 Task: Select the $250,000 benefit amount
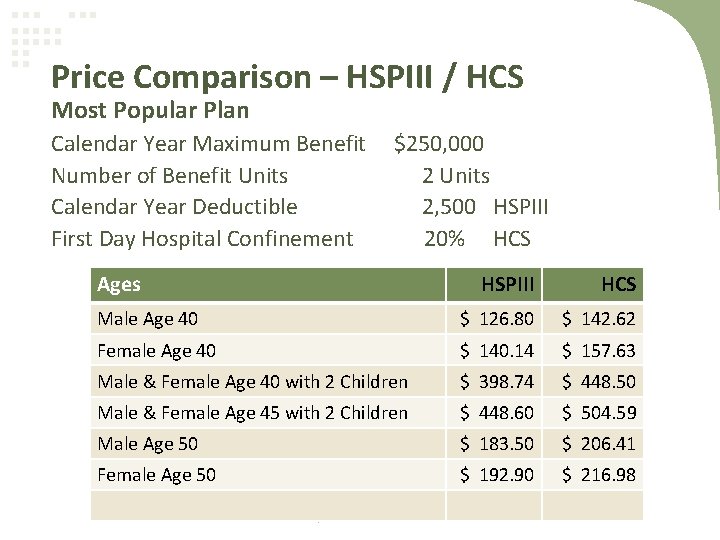point(442,145)
